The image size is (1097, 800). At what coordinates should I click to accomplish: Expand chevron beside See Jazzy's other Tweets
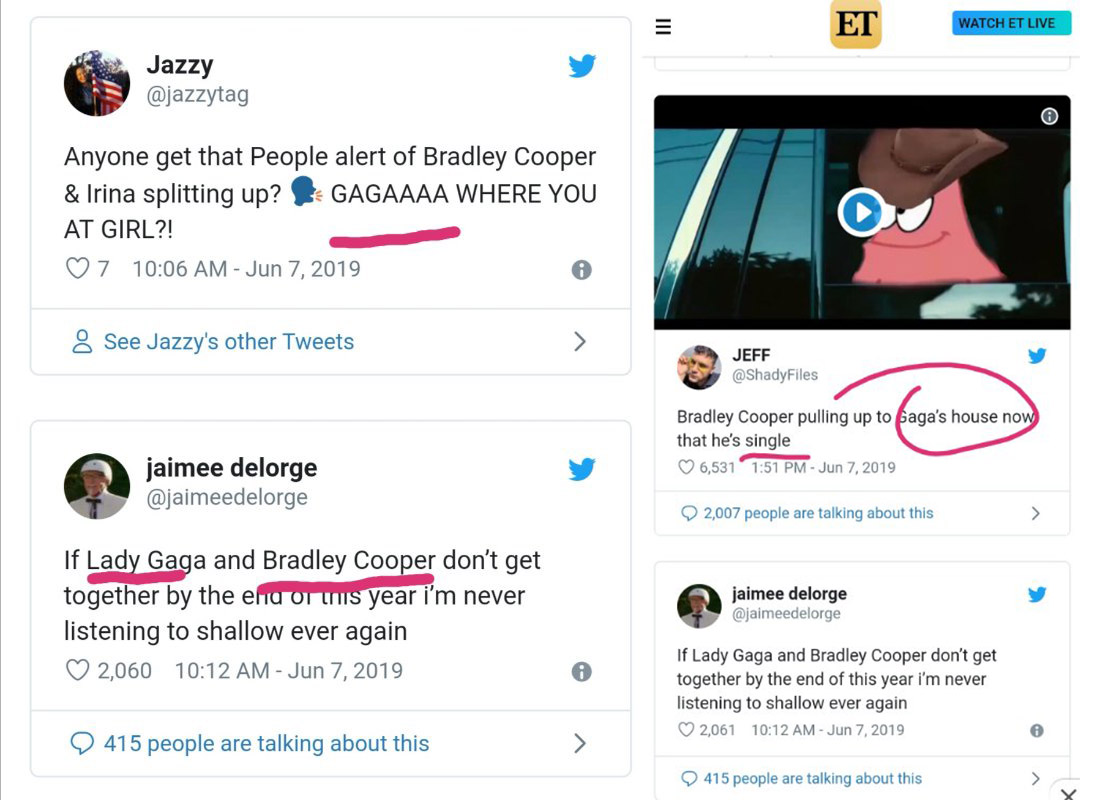(580, 342)
